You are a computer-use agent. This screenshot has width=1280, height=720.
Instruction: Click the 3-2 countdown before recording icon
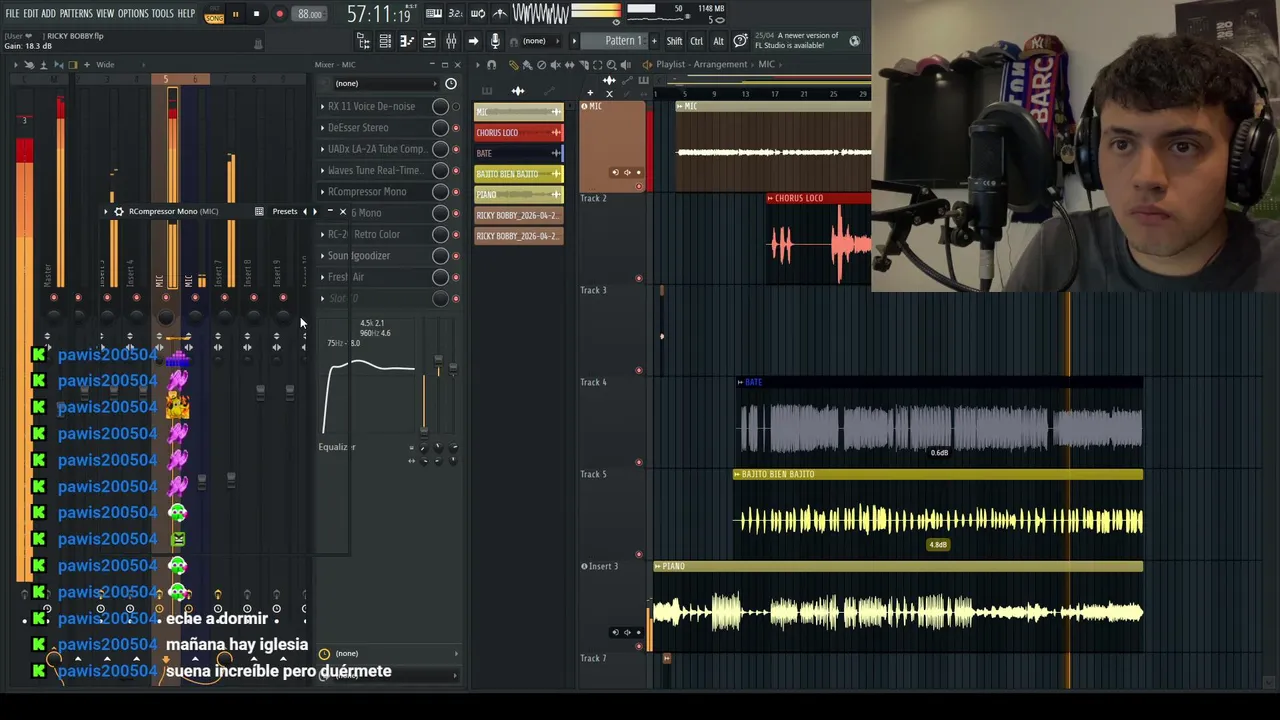(x=455, y=14)
